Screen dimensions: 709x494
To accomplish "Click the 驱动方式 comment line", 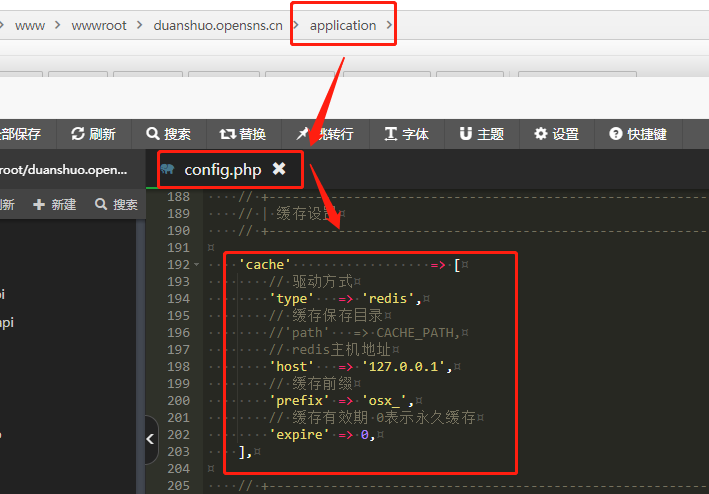I will tap(311, 282).
